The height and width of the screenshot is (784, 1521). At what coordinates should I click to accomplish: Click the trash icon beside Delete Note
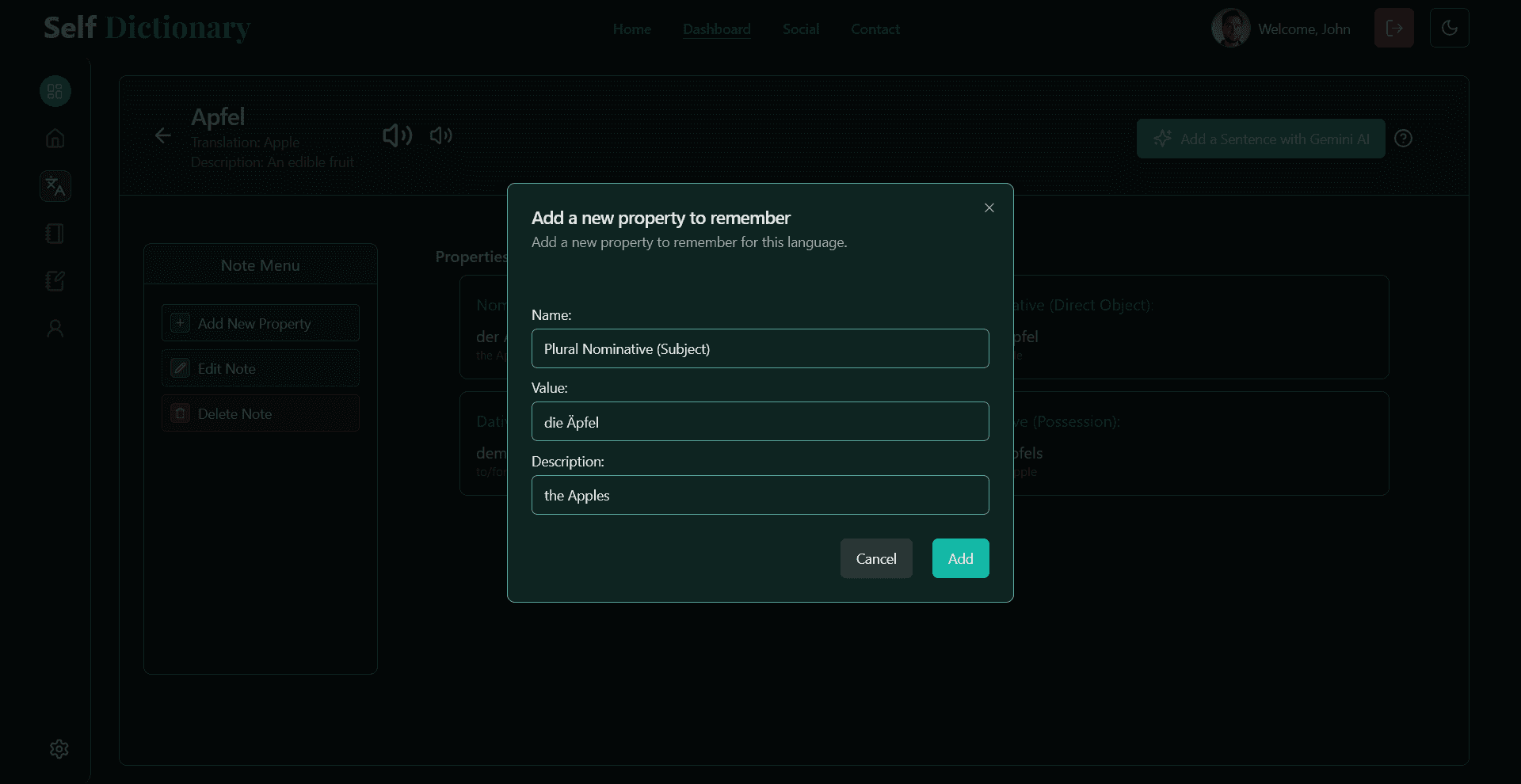coord(181,413)
